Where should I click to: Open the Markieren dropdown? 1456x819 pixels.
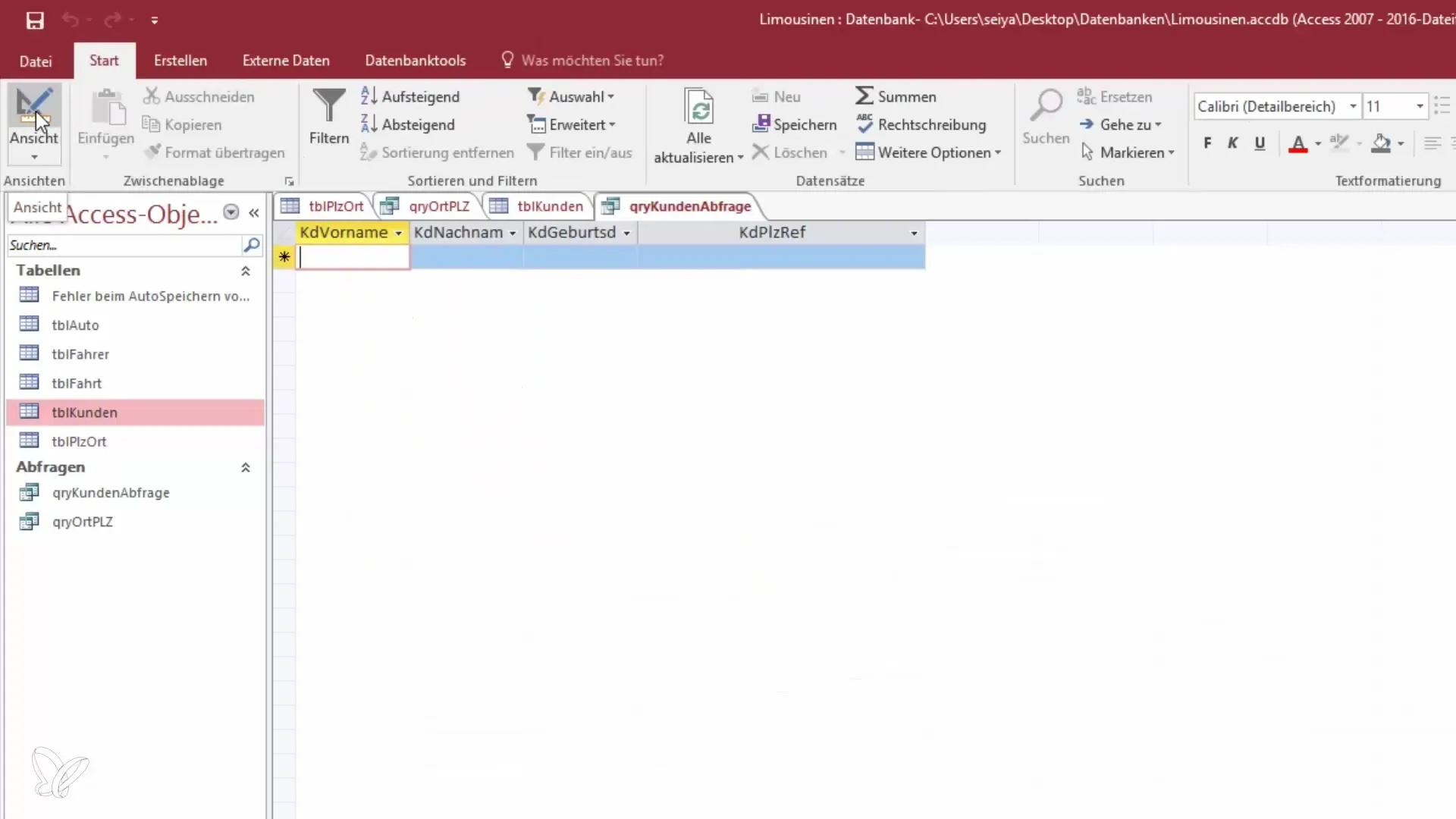pos(1128,152)
